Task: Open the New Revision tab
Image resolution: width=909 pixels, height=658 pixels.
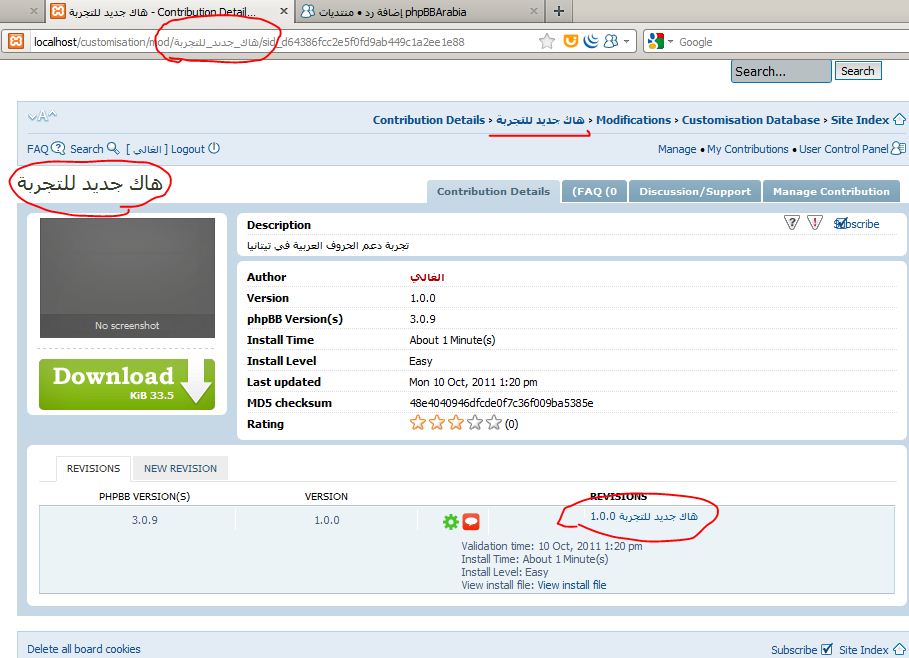Action: 180,468
